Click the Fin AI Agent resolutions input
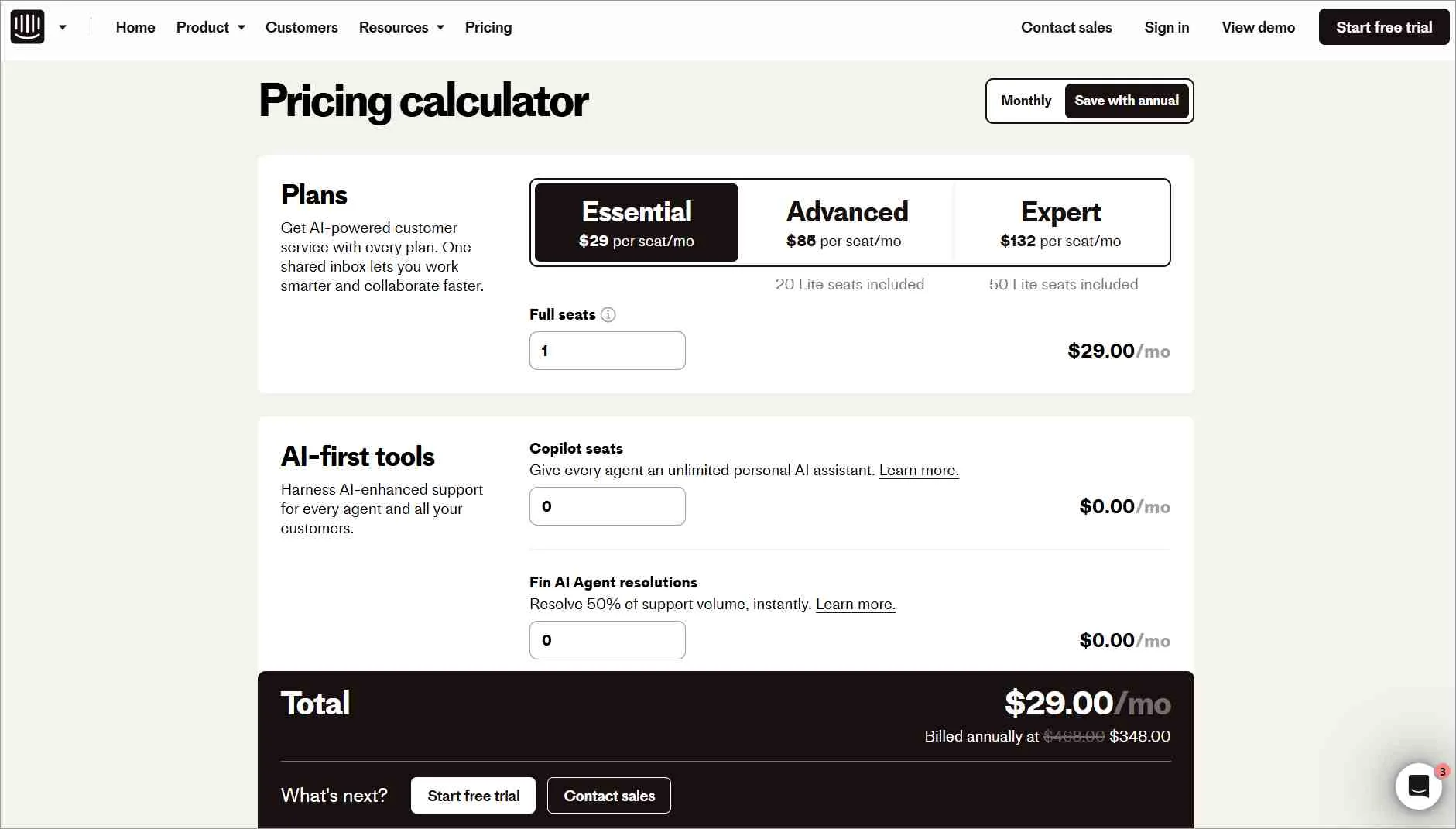 [607, 640]
